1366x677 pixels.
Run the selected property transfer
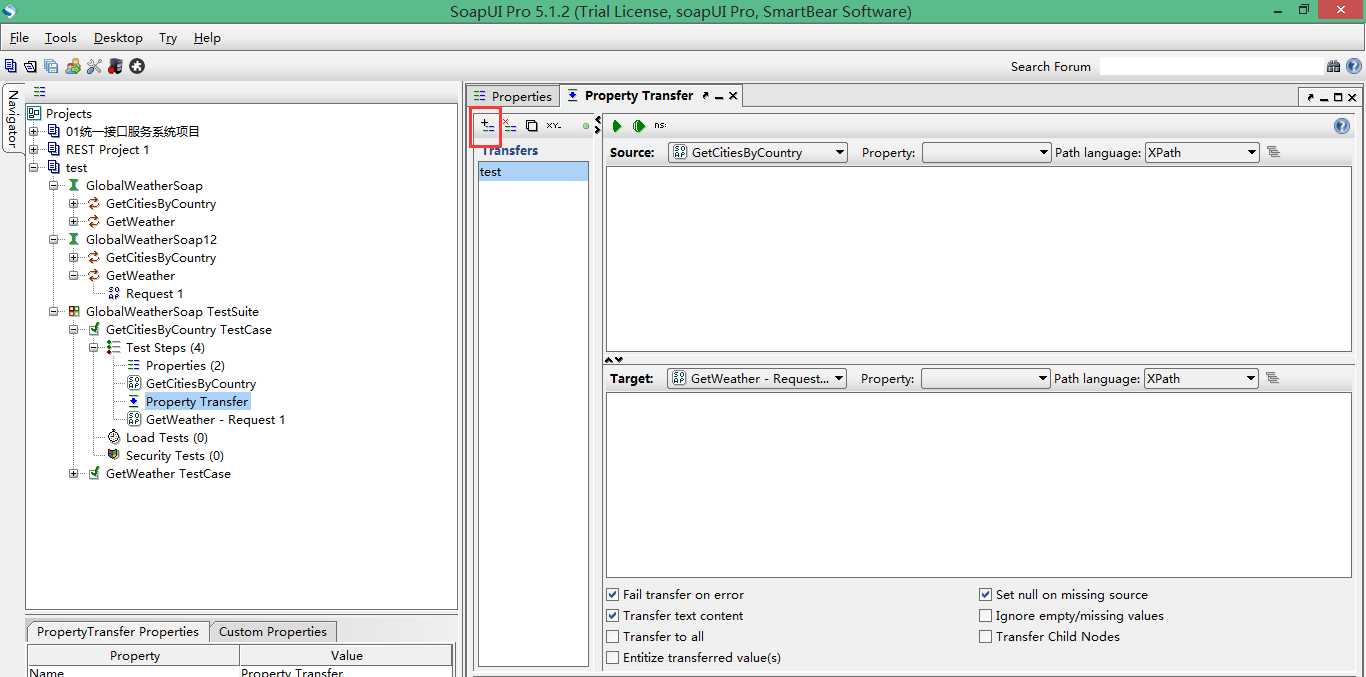point(617,126)
